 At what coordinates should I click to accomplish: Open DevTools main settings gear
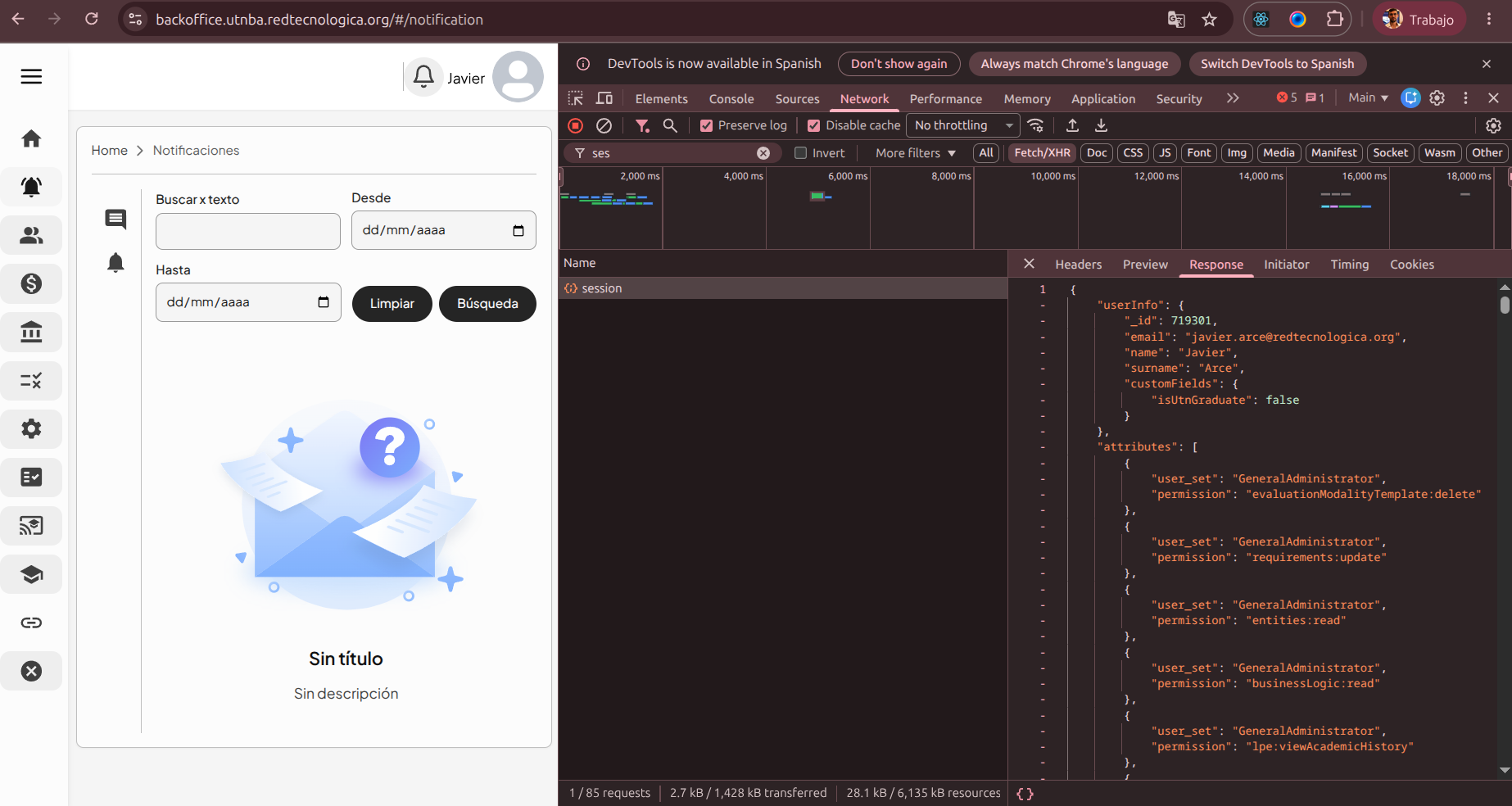[1437, 98]
